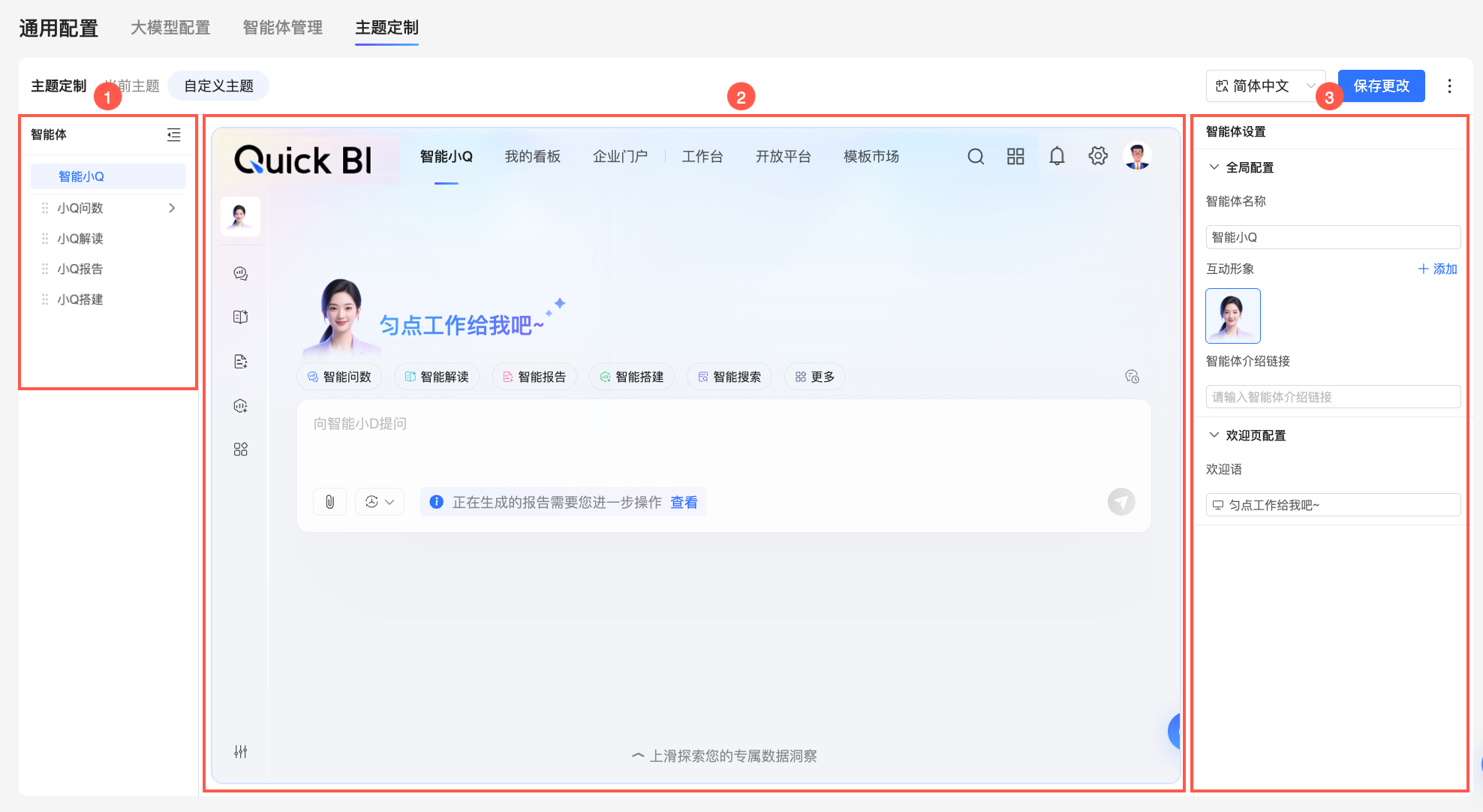Screen dimensions: 1483x812
Task: Click the drag handle next to 小Q搭建
Action: tap(45, 299)
